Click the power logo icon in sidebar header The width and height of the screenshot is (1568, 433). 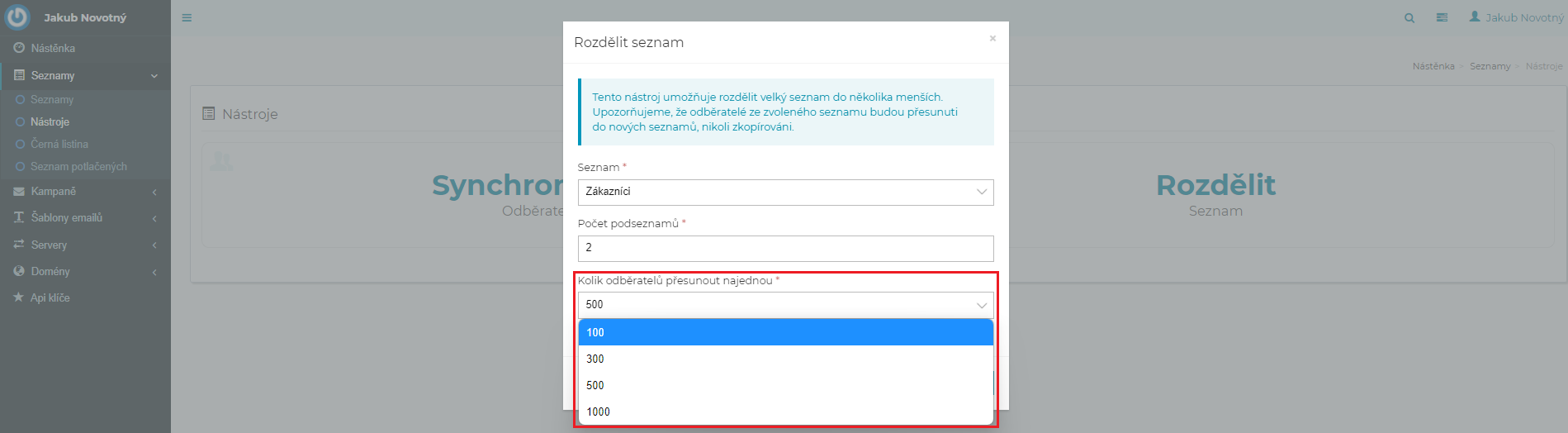[17, 17]
